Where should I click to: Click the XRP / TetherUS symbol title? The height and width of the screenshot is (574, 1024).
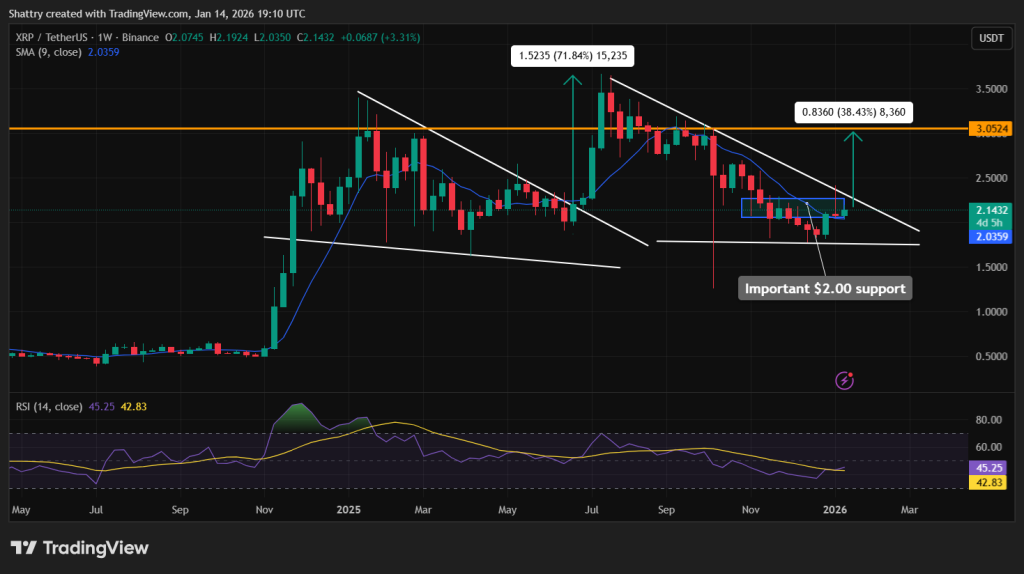(62, 37)
